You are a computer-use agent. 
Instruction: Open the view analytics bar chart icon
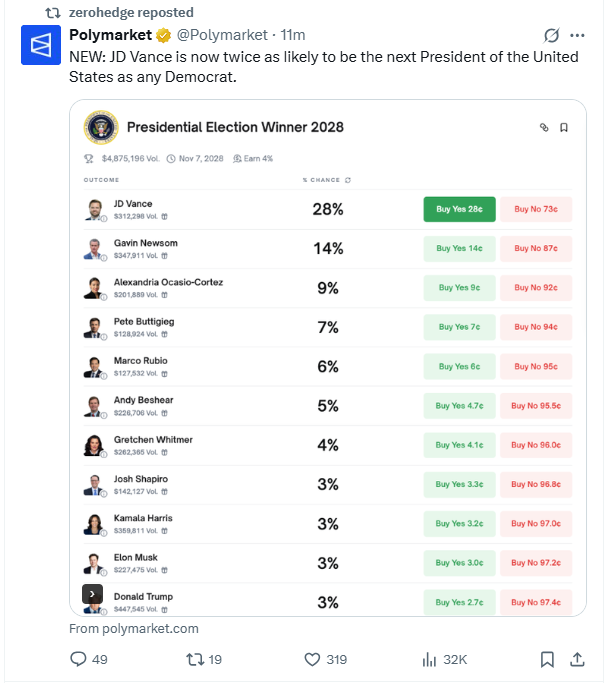point(429,659)
